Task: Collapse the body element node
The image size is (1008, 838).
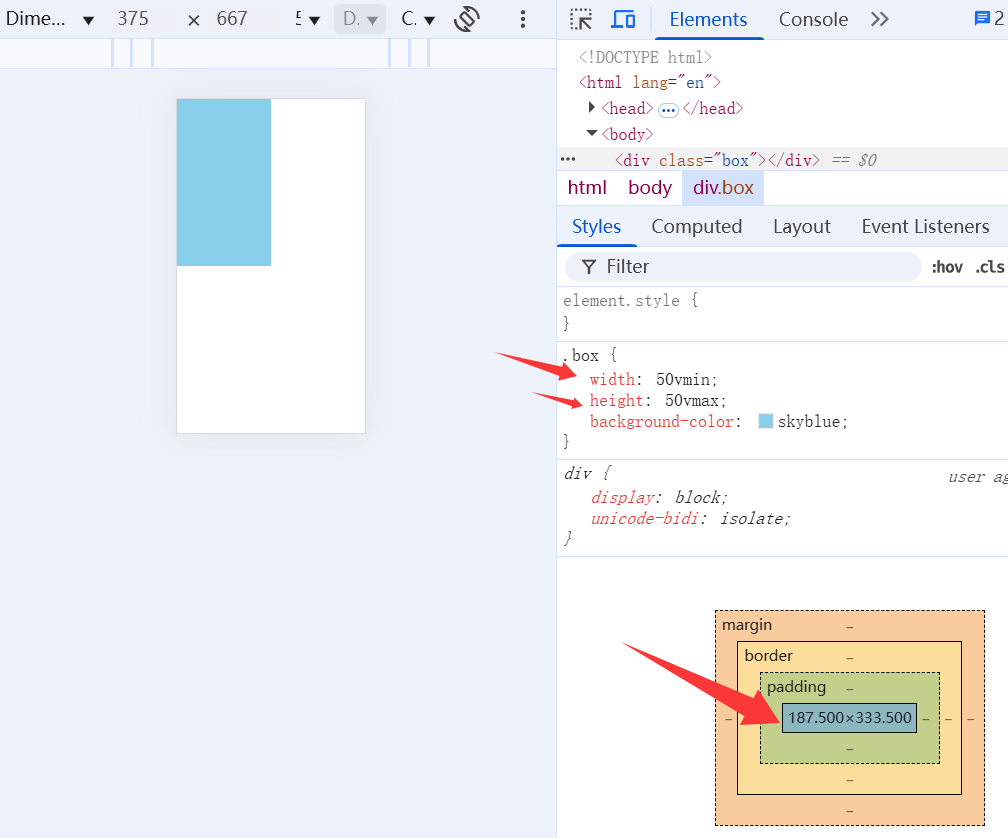Action: point(592,133)
